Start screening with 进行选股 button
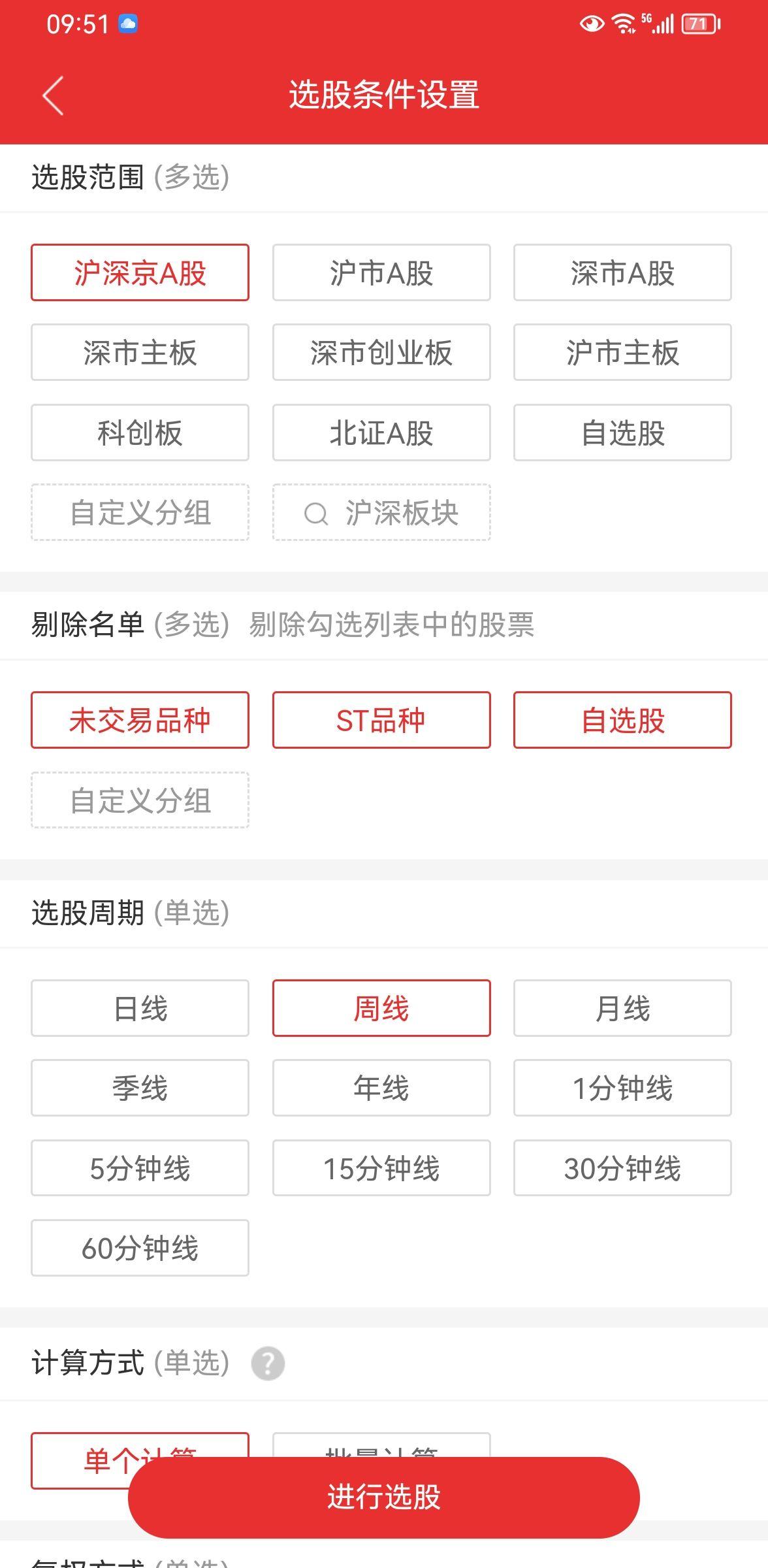 click(x=384, y=1497)
